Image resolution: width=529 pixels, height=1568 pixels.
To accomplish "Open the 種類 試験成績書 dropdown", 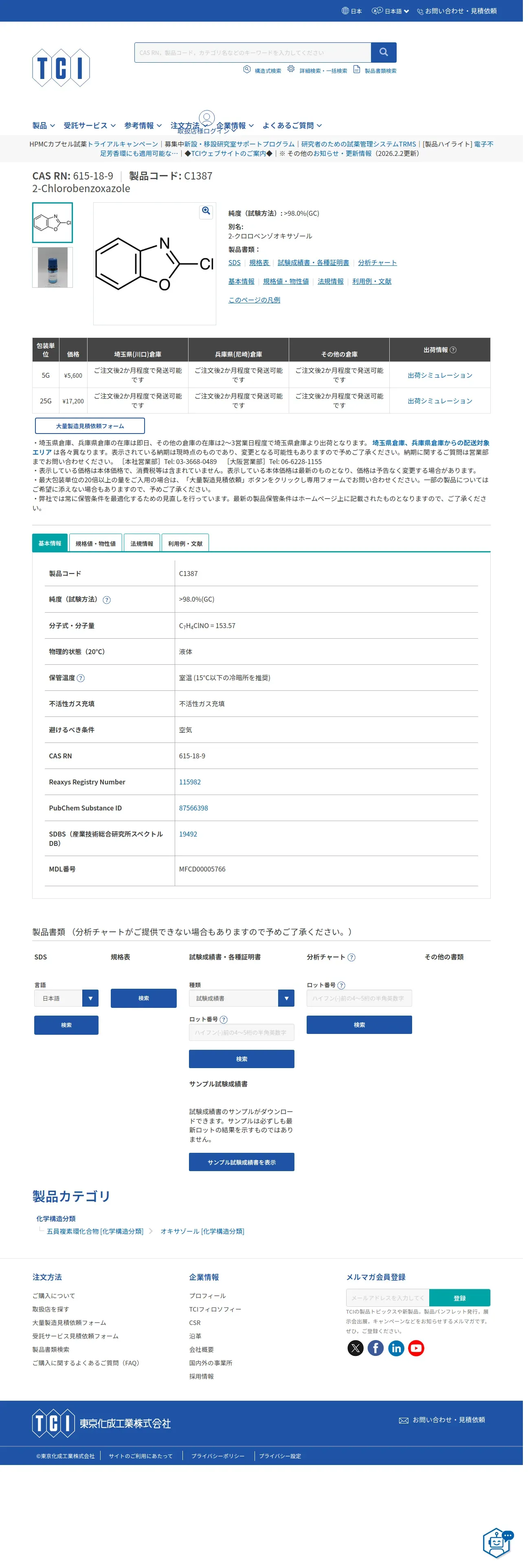I will [241, 998].
